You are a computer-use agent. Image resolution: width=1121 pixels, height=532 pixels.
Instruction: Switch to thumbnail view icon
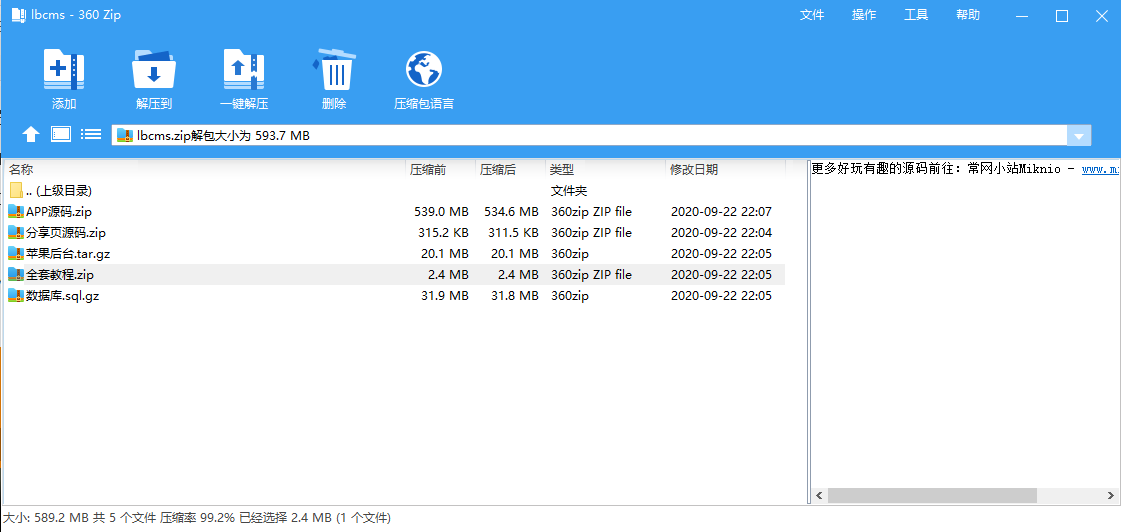pyautogui.click(x=61, y=134)
